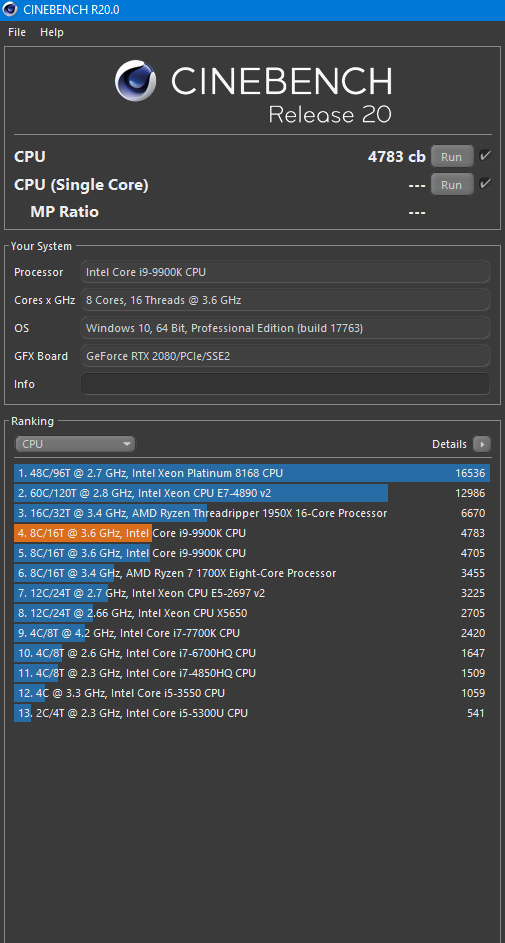Click the Cores x GHz field

coord(285,300)
